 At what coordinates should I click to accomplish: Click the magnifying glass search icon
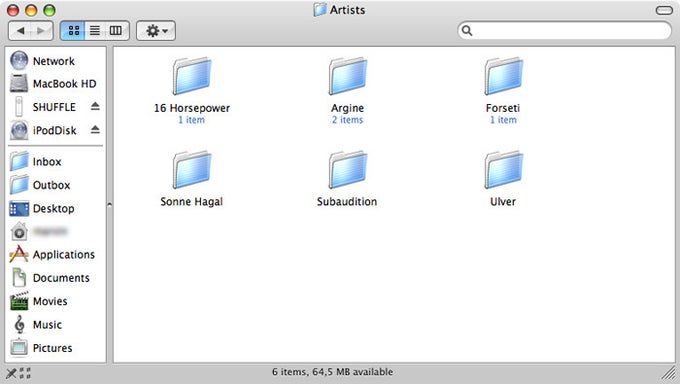pos(467,30)
